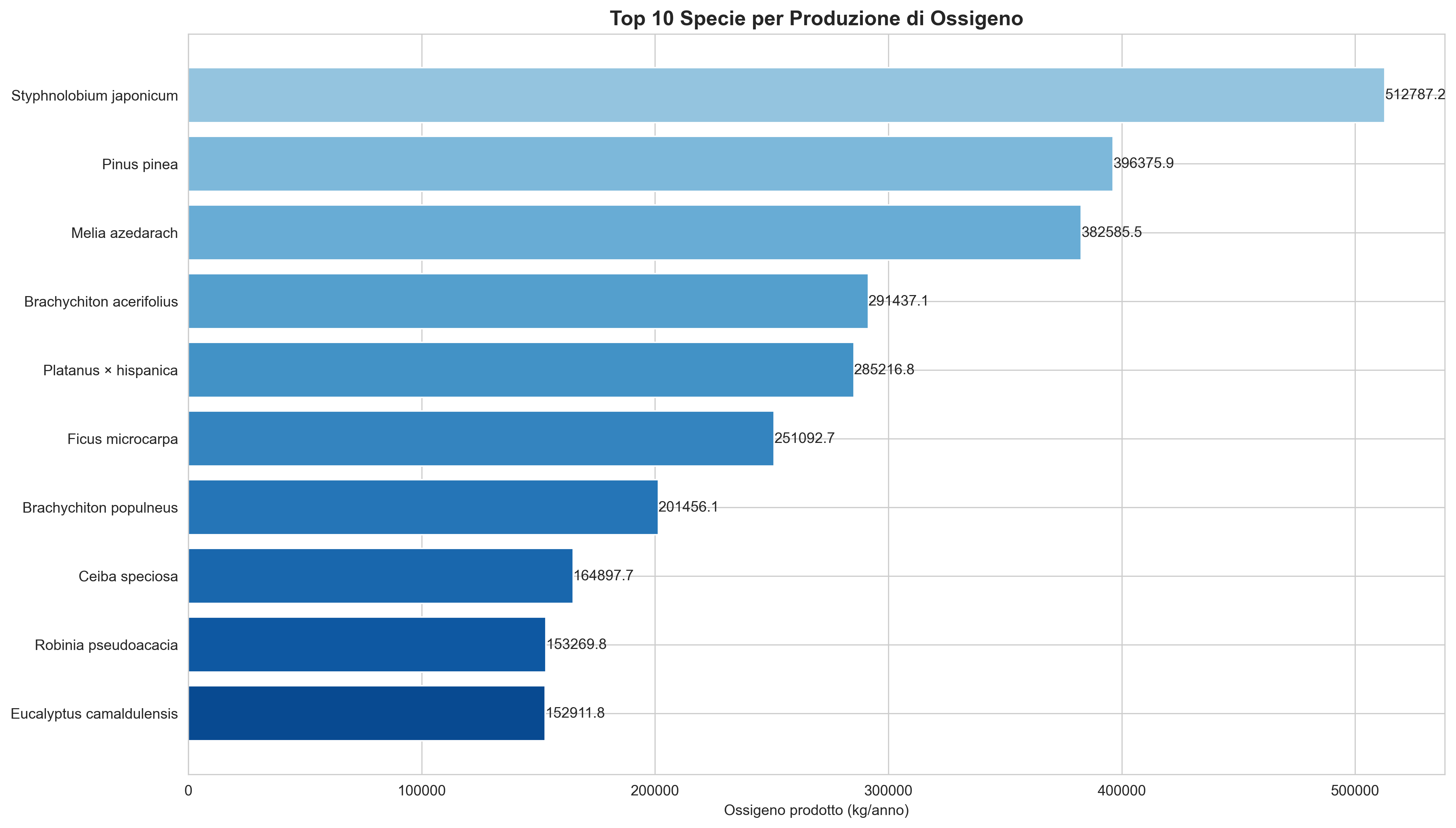1456x828 pixels.
Task: Click the value label 512787.2
Action: click(1415, 94)
